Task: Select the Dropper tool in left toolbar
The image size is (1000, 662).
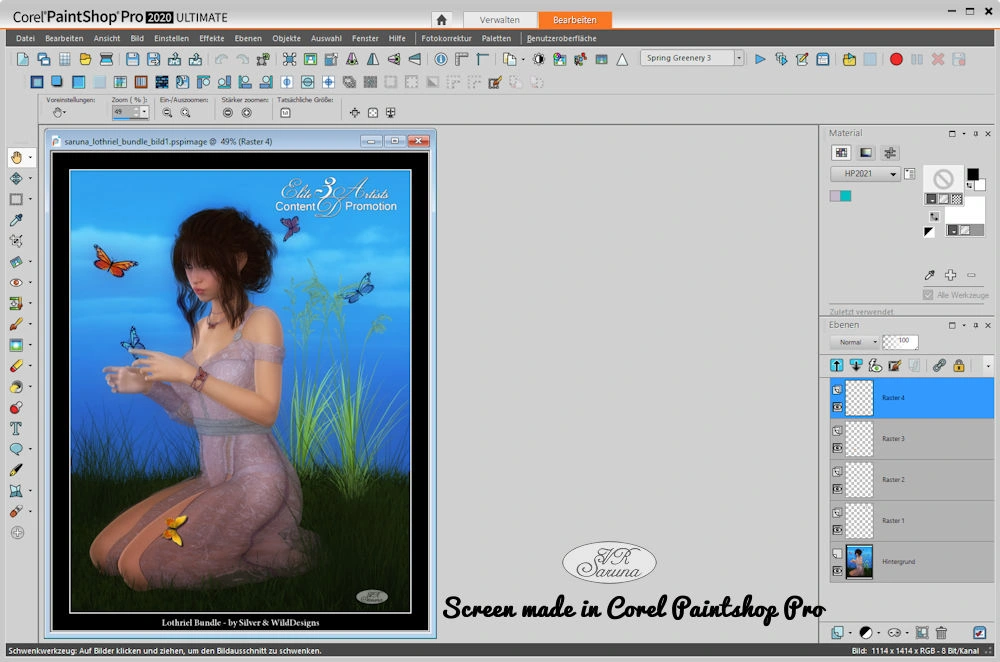Action: tap(16, 220)
